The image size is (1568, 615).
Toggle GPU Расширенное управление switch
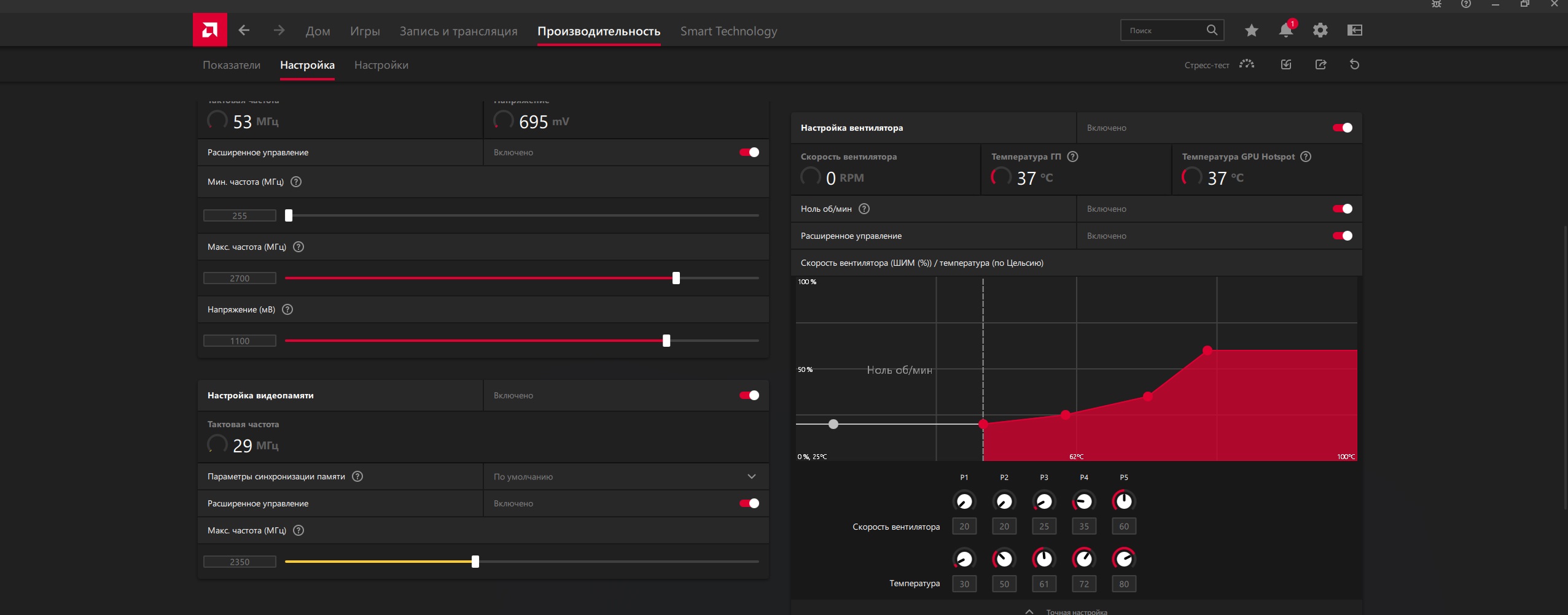[x=749, y=152]
